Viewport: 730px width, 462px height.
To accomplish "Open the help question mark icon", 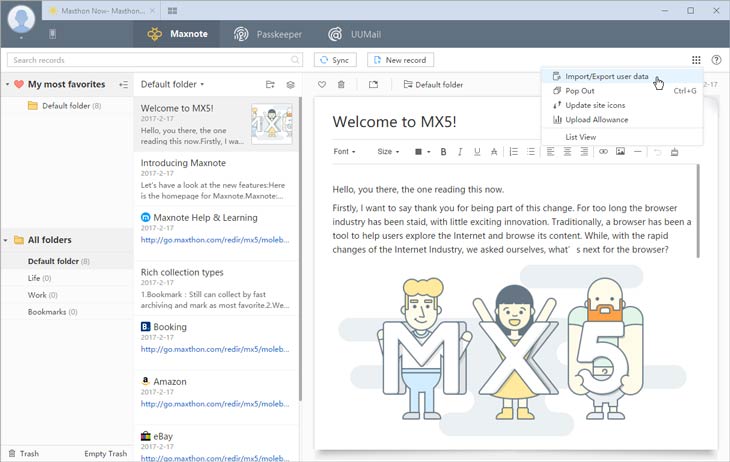I will pos(716,60).
